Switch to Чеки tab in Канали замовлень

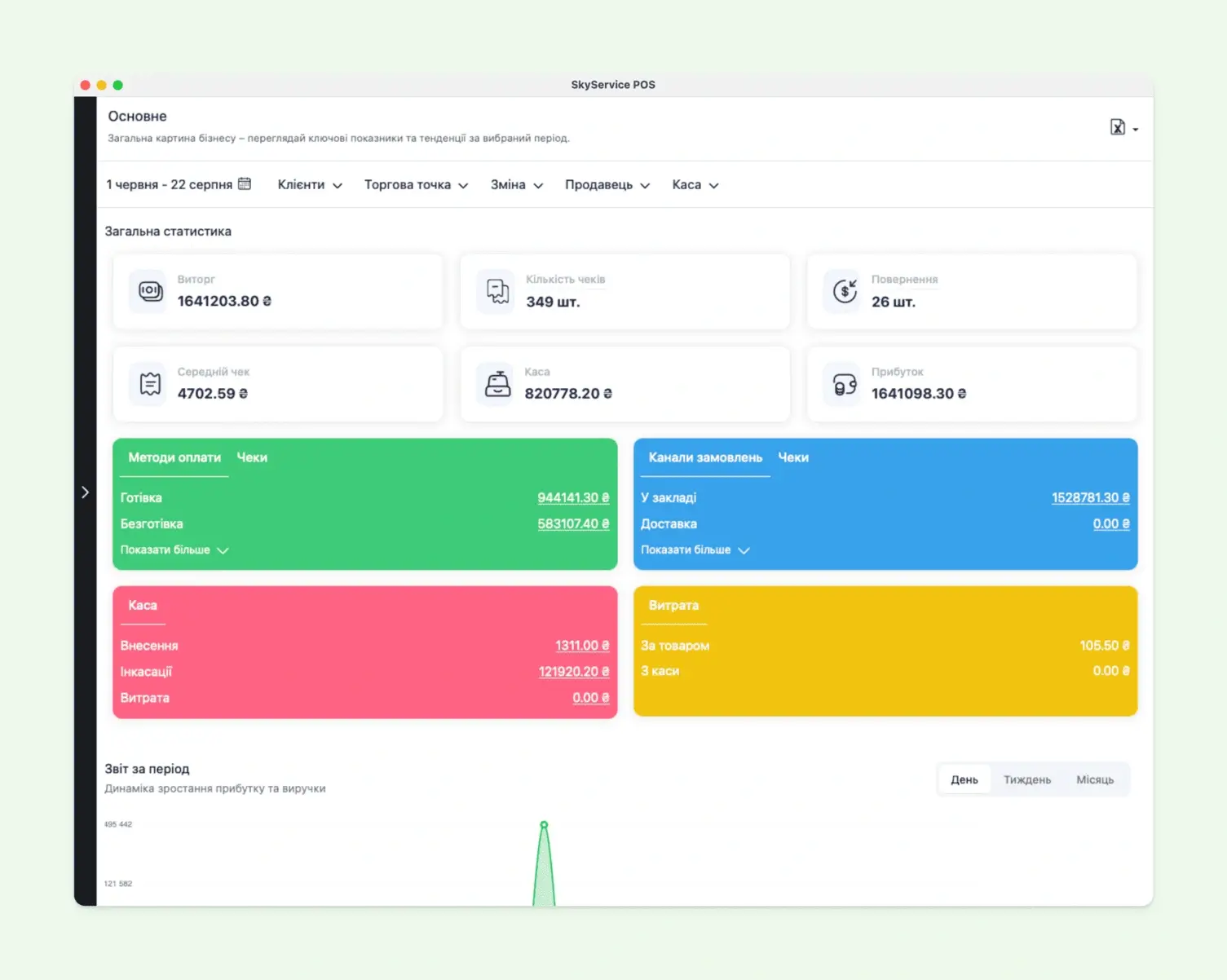click(x=792, y=457)
